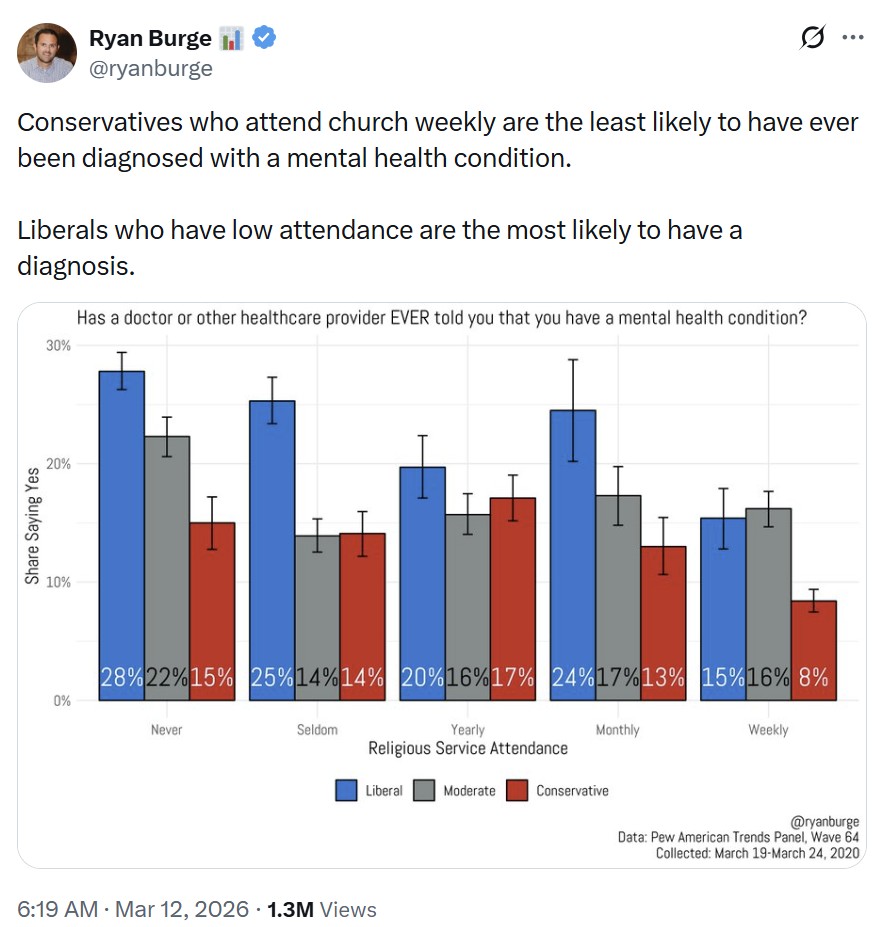Click the Pew American Trends Panel attribution text
This screenshot has height=927, width=880.
point(736,837)
